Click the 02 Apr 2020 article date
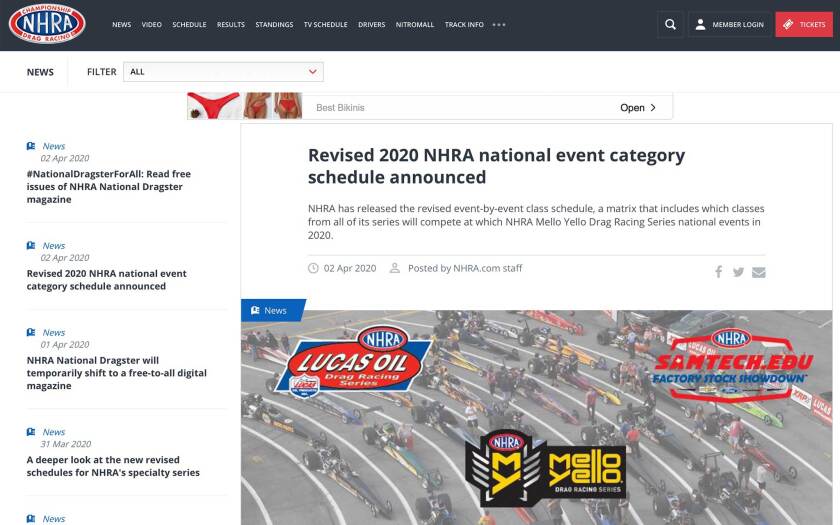The width and height of the screenshot is (840, 525). (x=350, y=268)
